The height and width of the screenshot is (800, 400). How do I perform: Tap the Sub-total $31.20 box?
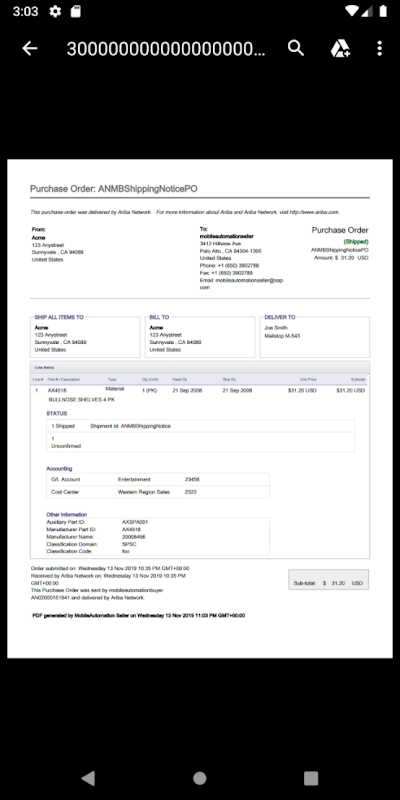point(329,580)
